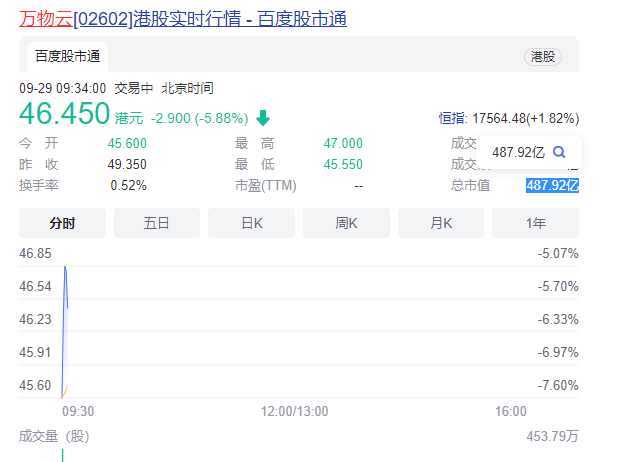Viewport: 617px width, 462px height.
Task: Click the 487.92亿 text in the search popup
Action: [x=518, y=152]
